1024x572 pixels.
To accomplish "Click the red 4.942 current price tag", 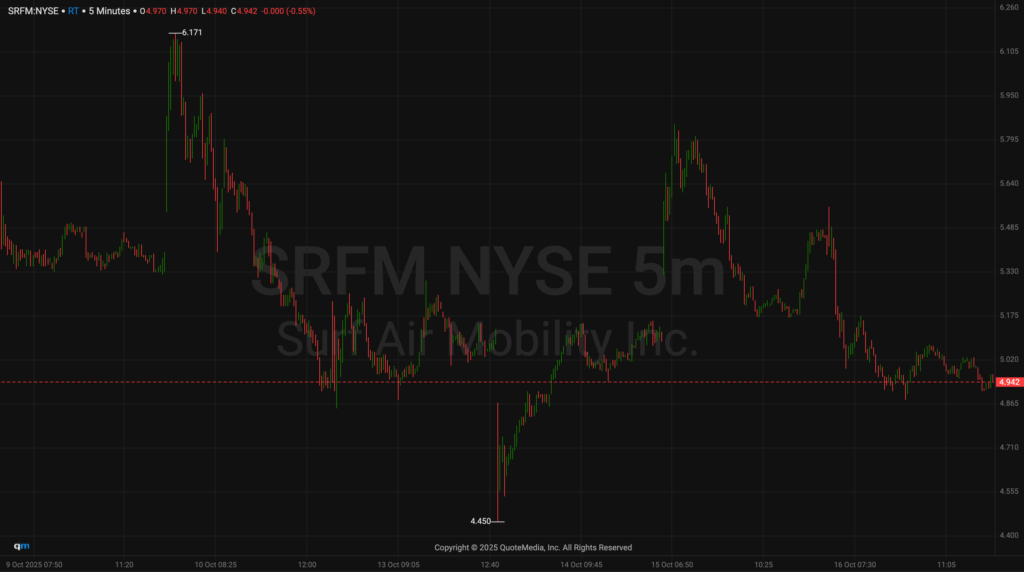I will pos(1009,382).
